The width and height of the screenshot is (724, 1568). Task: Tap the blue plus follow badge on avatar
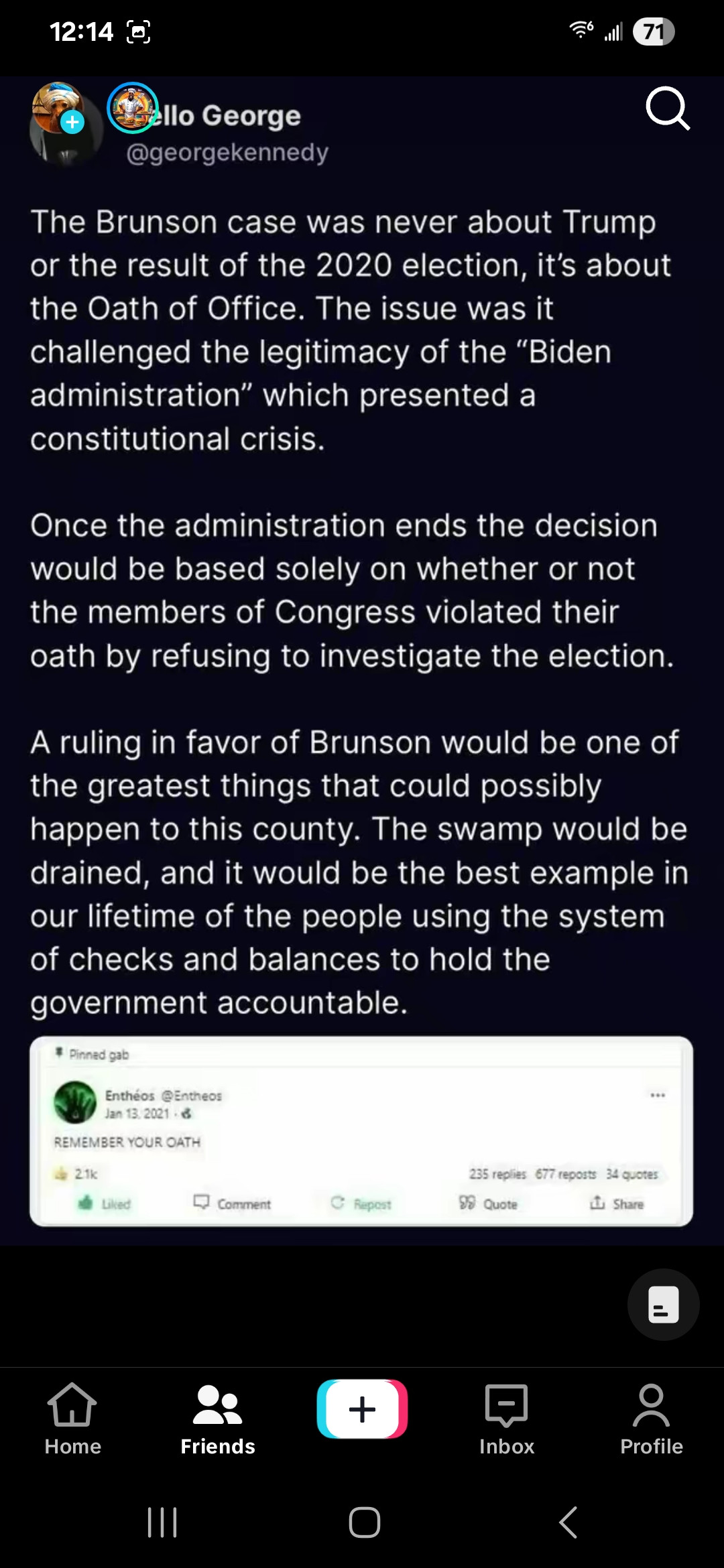pyautogui.click(x=72, y=122)
